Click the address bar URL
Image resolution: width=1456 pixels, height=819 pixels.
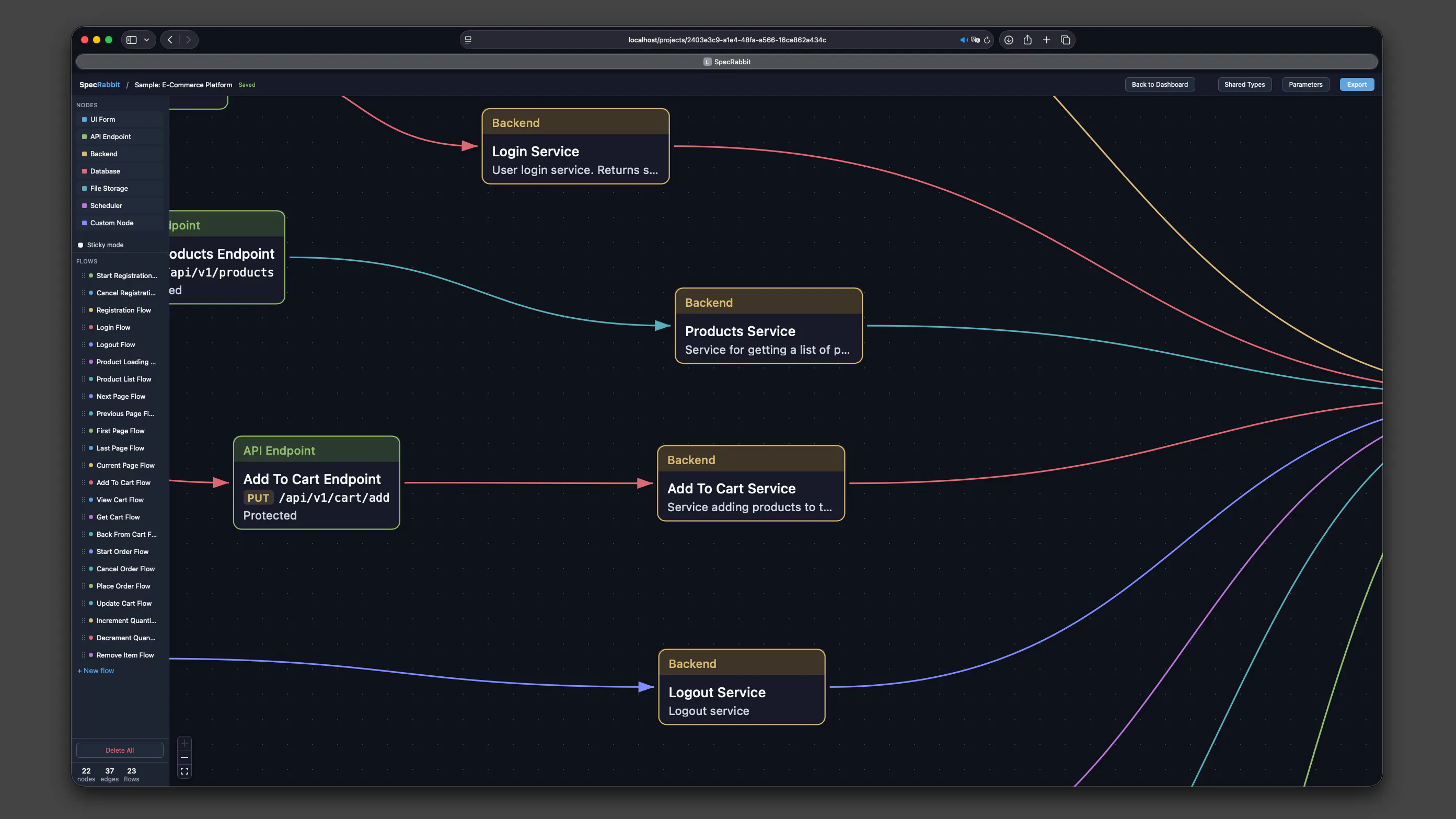[x=727, y=40]
